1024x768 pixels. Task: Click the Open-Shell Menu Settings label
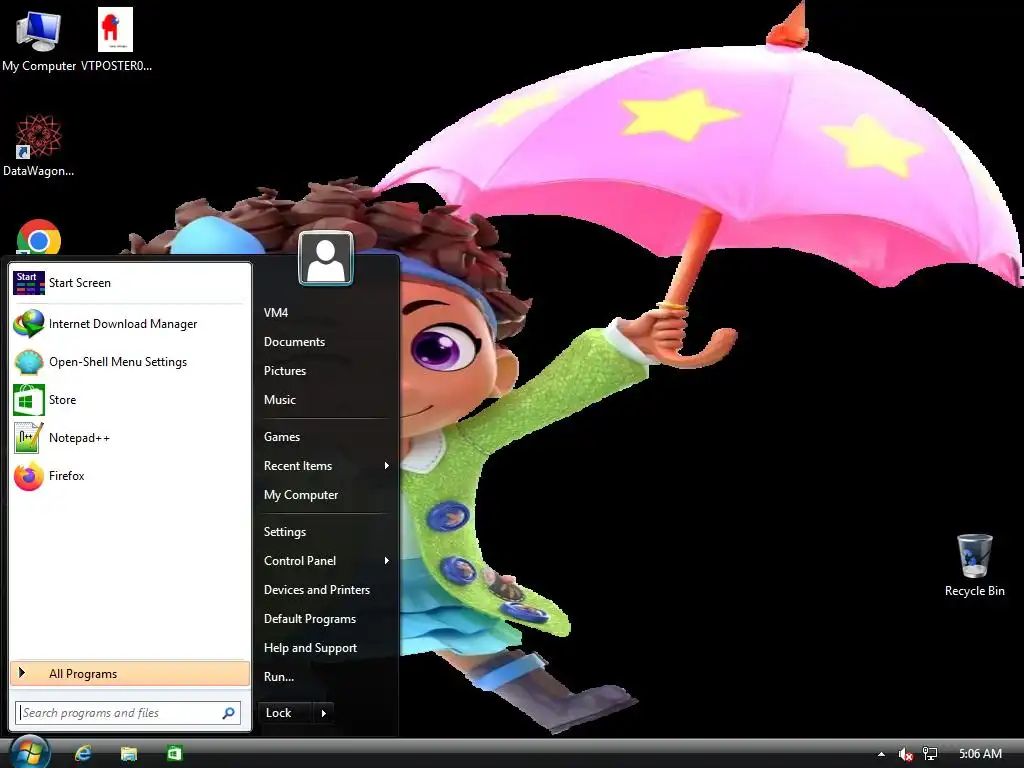point(118,362)
